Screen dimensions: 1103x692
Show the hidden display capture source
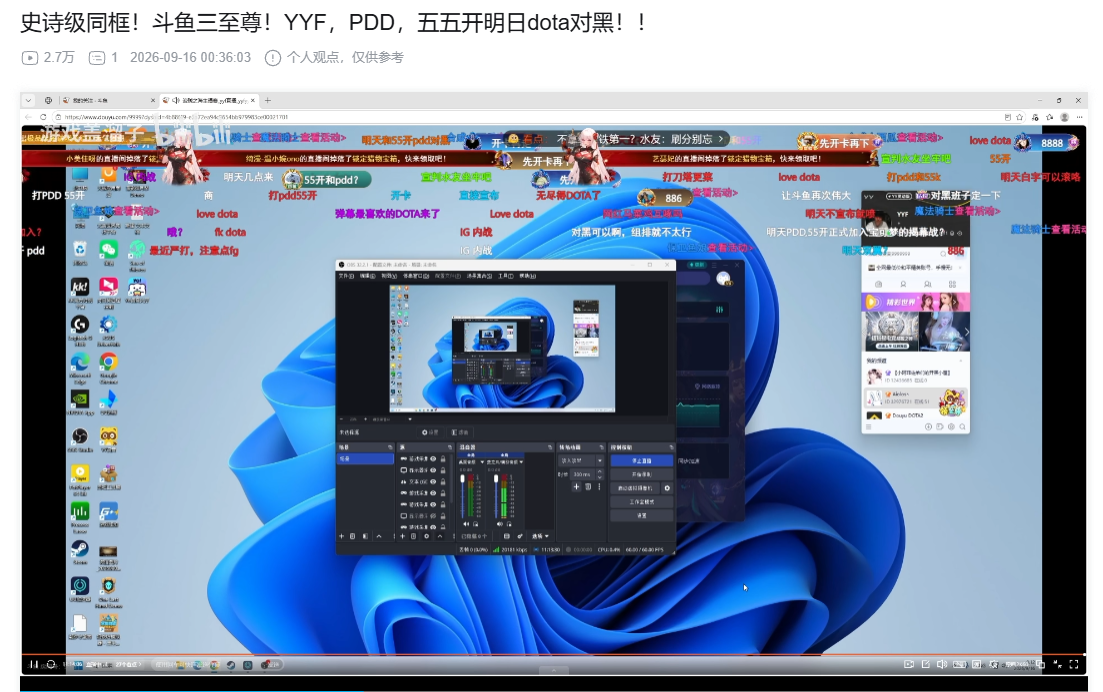tap(433, 515)
